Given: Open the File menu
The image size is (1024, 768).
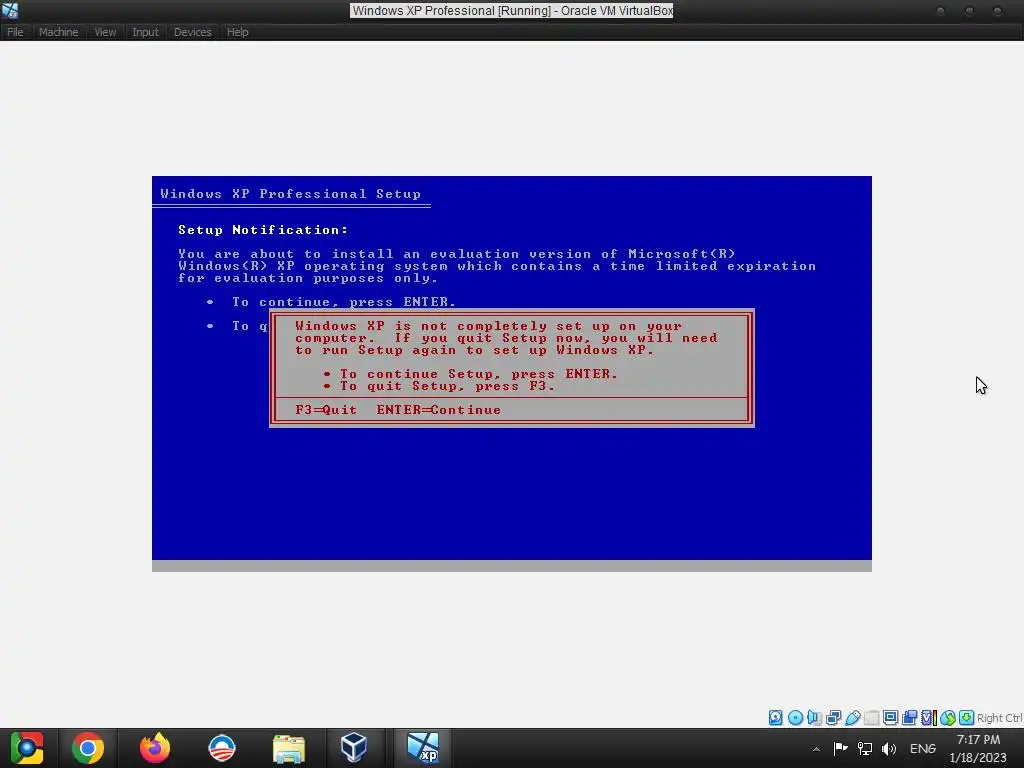Looking at the screenshot, I should pyautogui.click(x=15, y=32).
